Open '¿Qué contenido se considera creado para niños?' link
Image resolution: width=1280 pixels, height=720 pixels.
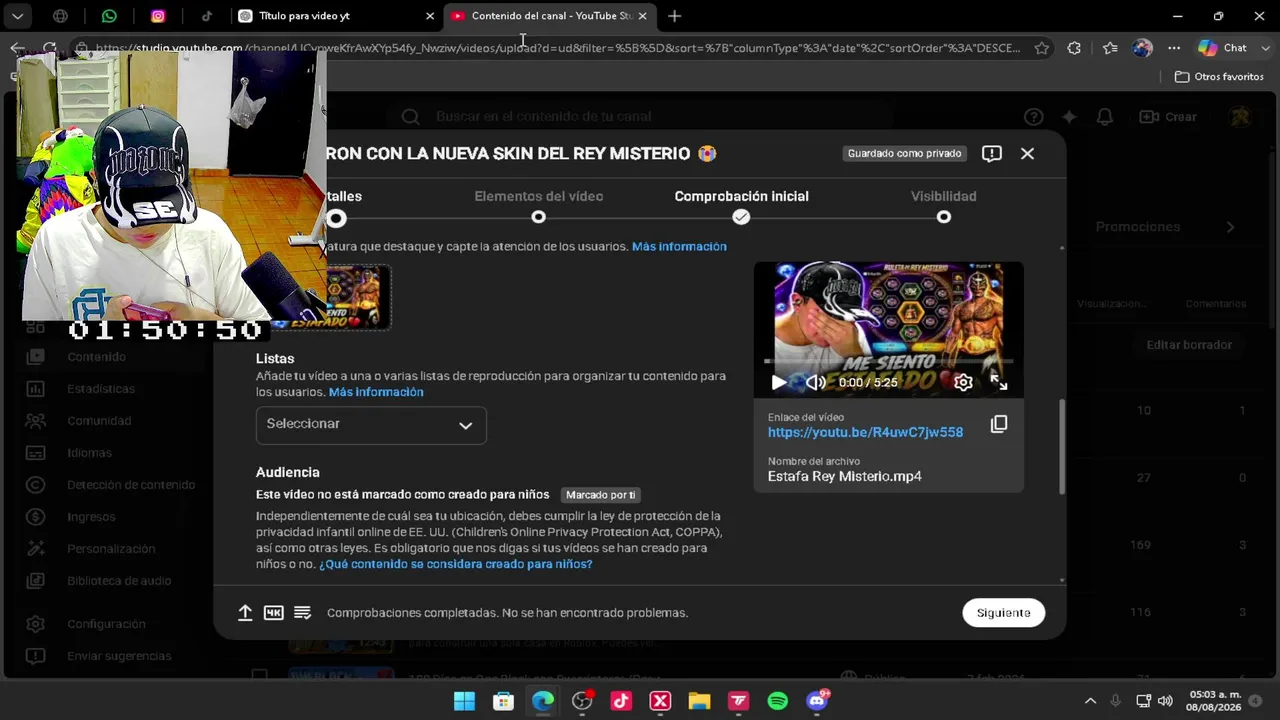point(456,564)
